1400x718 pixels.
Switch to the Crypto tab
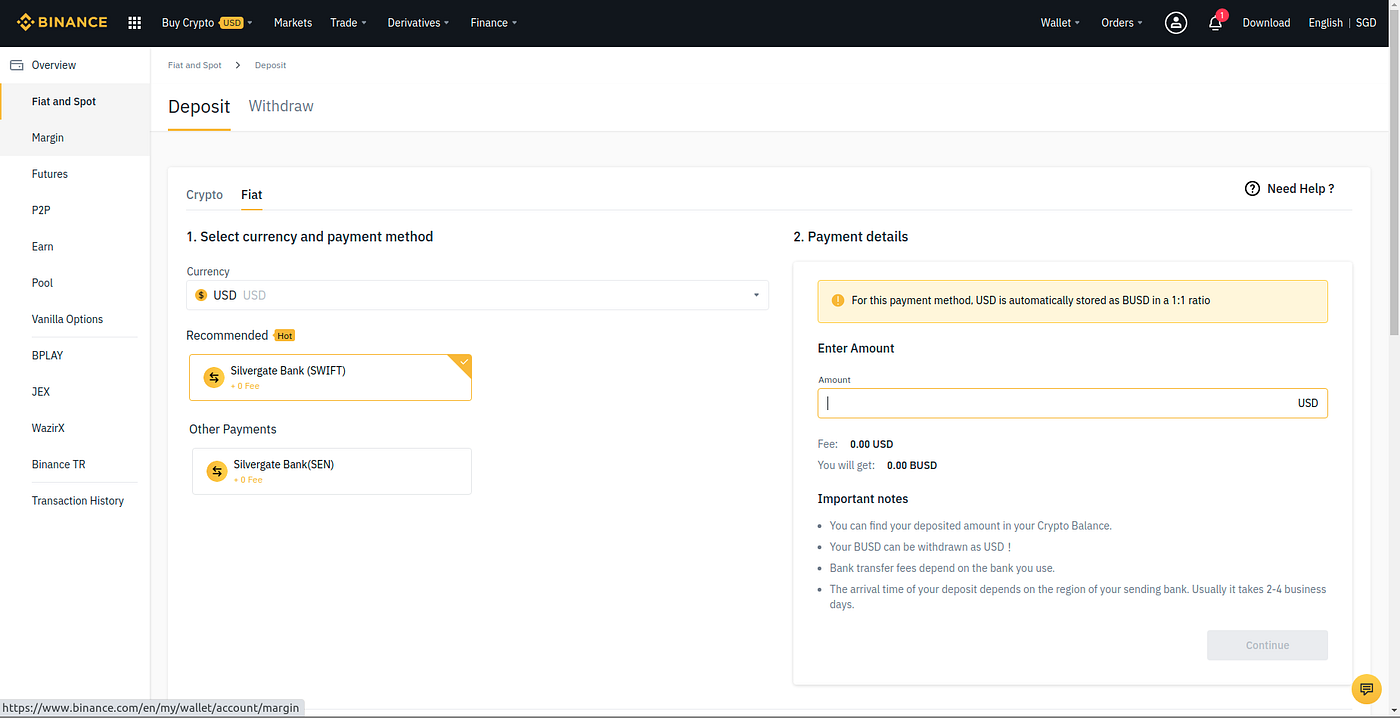[204, 195]
